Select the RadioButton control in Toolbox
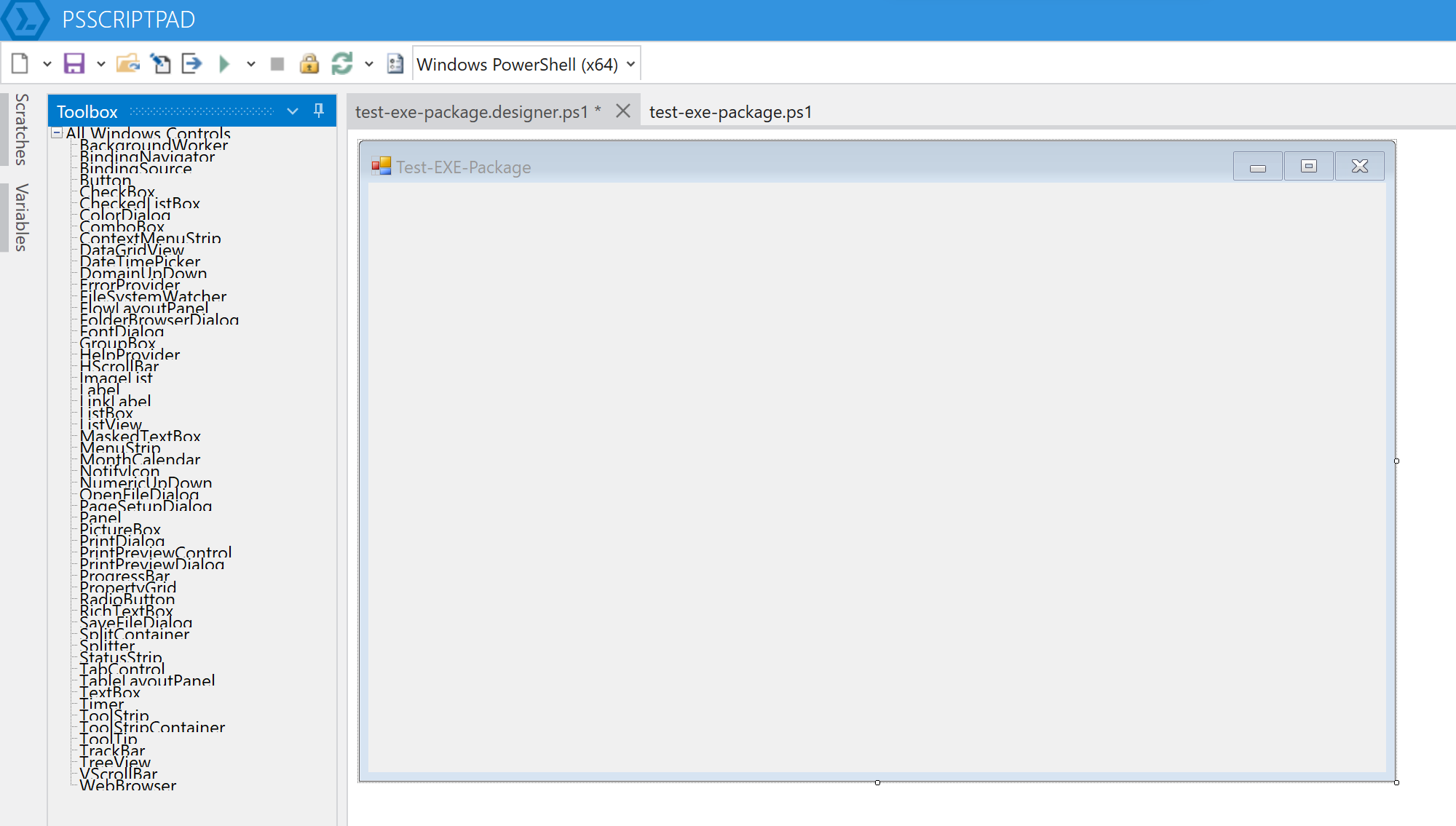The image size is (1456, 826). tap(127, 599)
